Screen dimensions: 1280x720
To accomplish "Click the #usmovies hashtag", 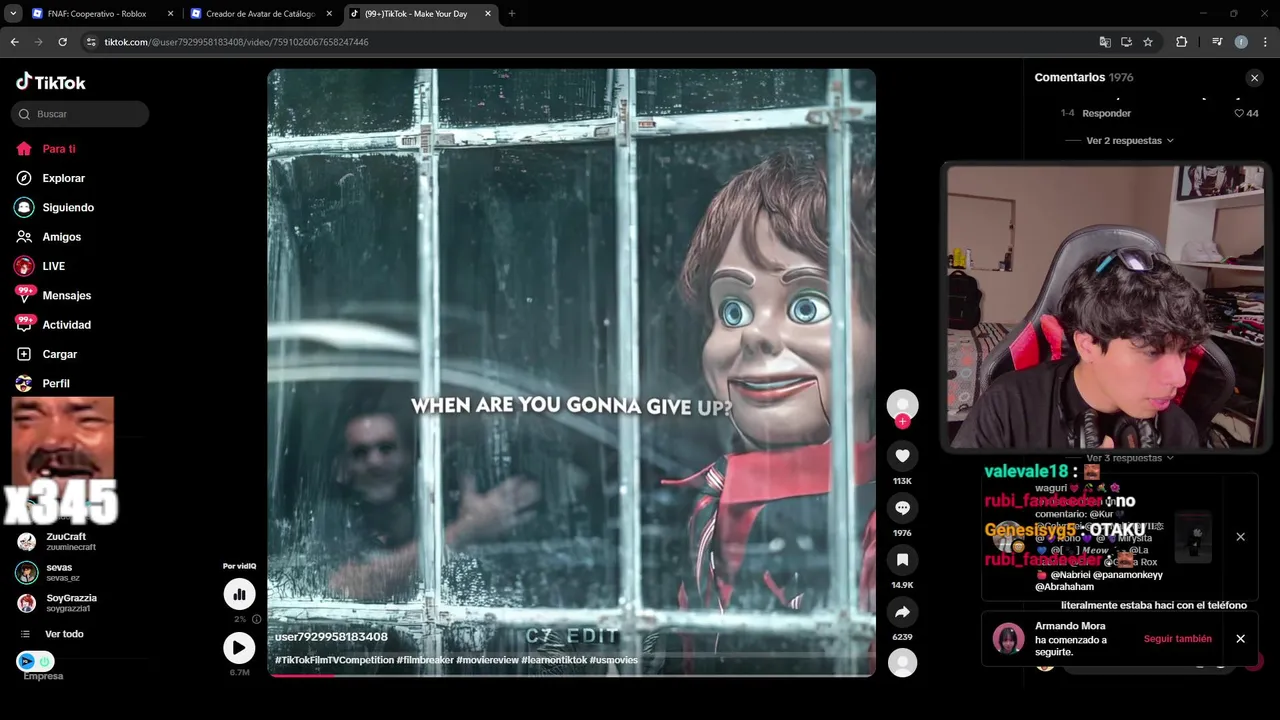I will pyautogui.click(x=613, y=660).
